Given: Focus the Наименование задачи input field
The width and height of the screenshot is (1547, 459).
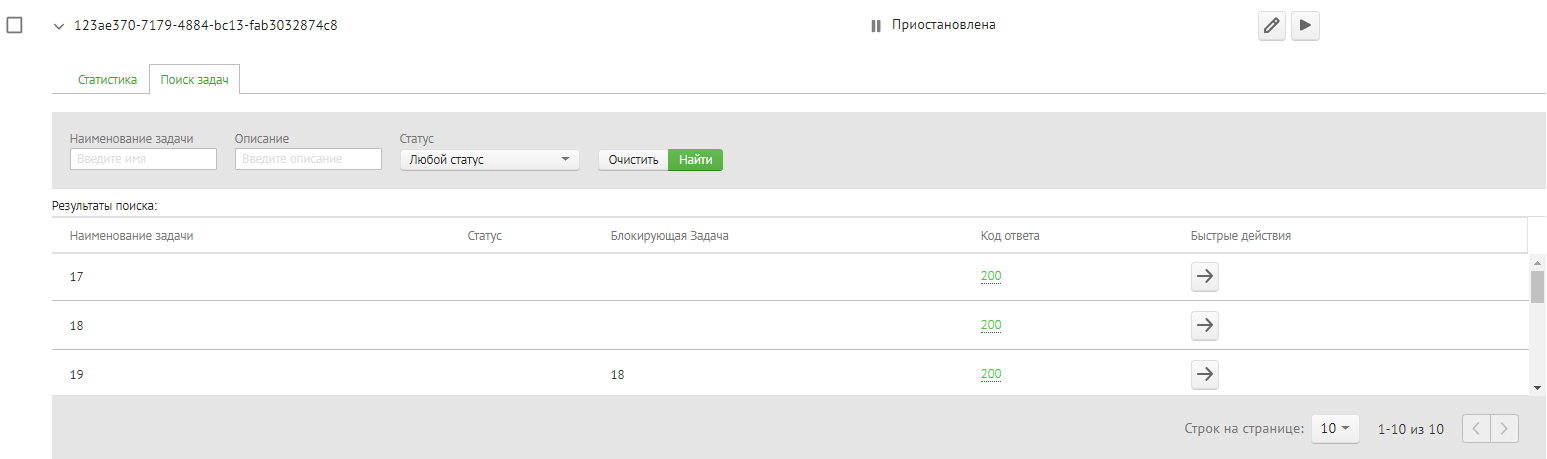Looking at the screenshot, I should [143, 160].
